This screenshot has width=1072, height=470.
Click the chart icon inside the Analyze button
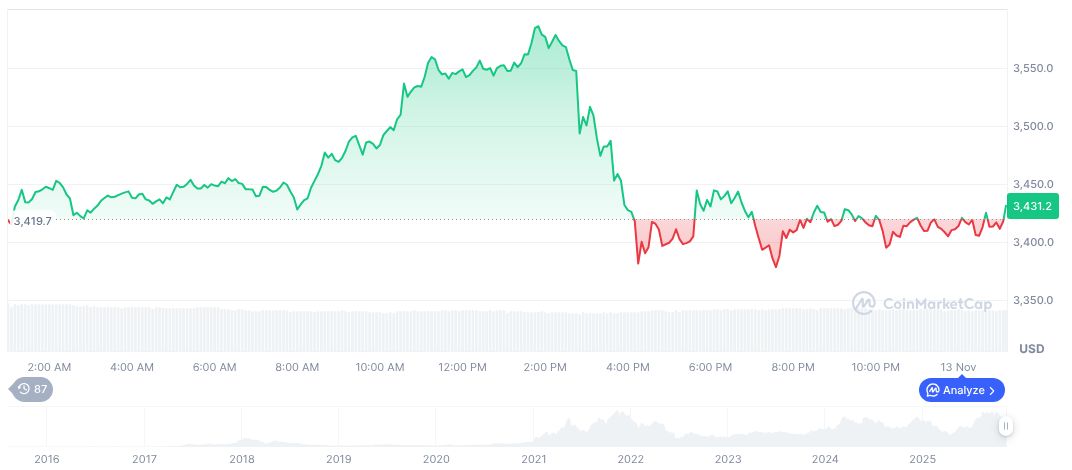932,390
